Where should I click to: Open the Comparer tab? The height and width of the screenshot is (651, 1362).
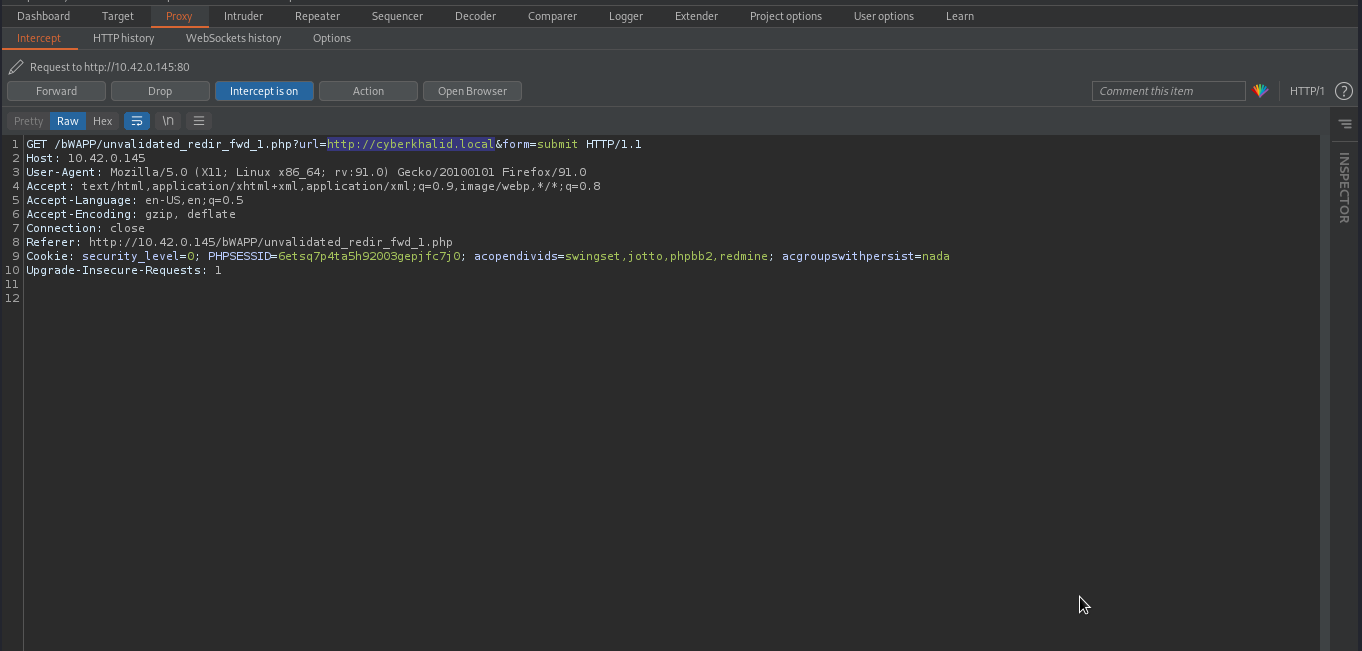coord(552,16)
